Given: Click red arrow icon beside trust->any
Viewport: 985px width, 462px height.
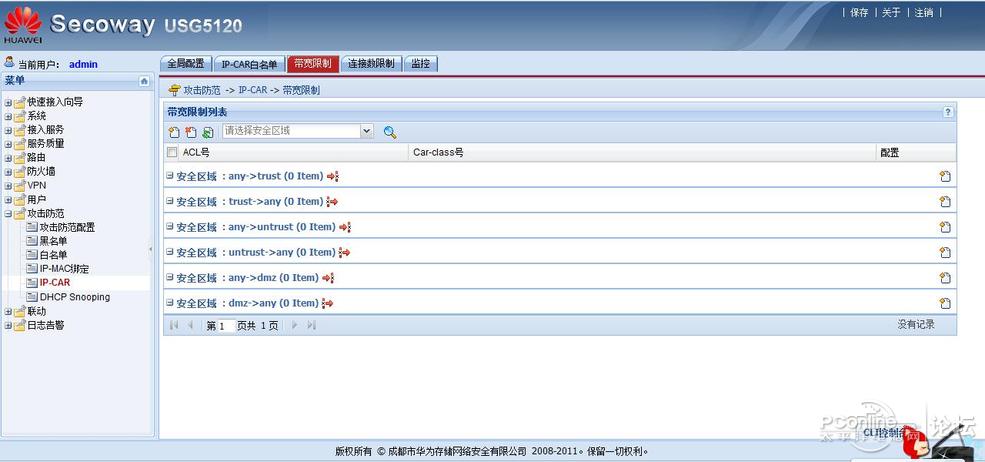Looking at the screenshot, I should (332, 202).
